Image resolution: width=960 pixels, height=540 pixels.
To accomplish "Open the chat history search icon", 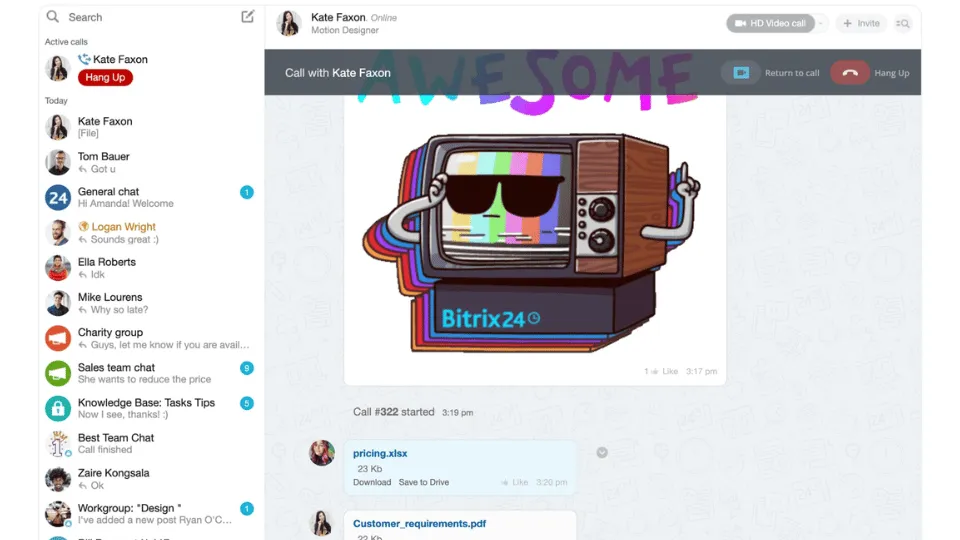I will pos(902,23).
